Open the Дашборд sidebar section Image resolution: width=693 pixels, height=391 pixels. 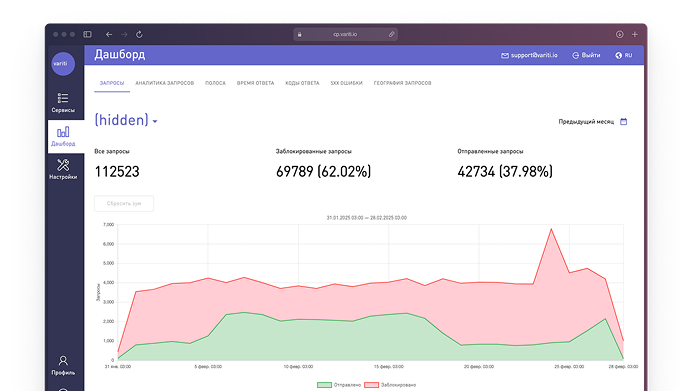click(x=65, y=137)
